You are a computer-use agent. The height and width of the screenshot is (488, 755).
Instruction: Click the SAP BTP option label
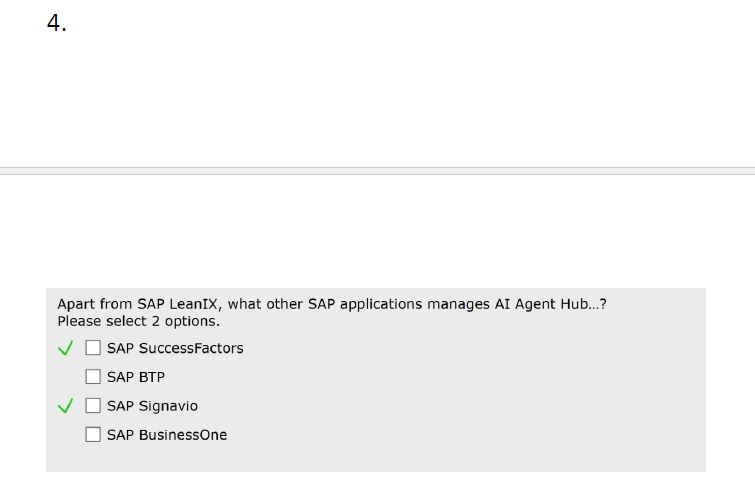point(136,377)
